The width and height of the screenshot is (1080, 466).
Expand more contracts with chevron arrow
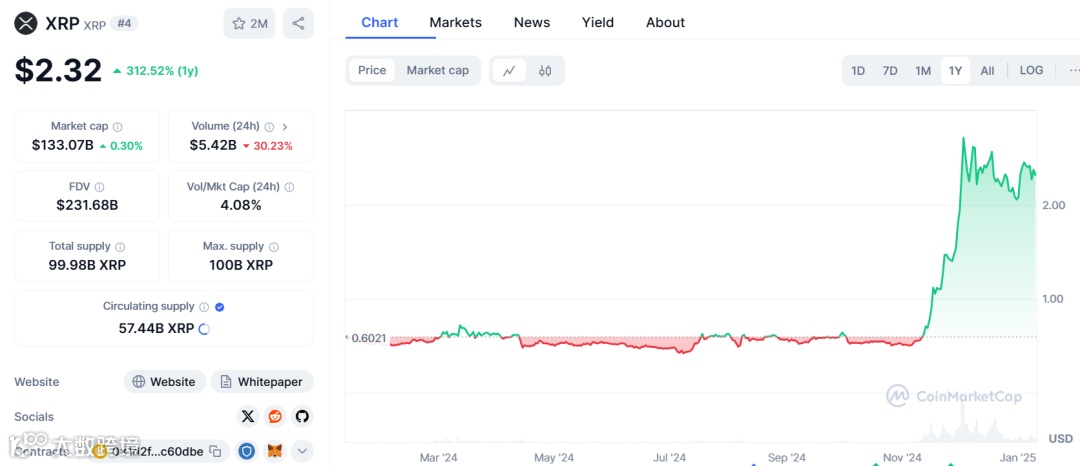[x=301, y=451]
